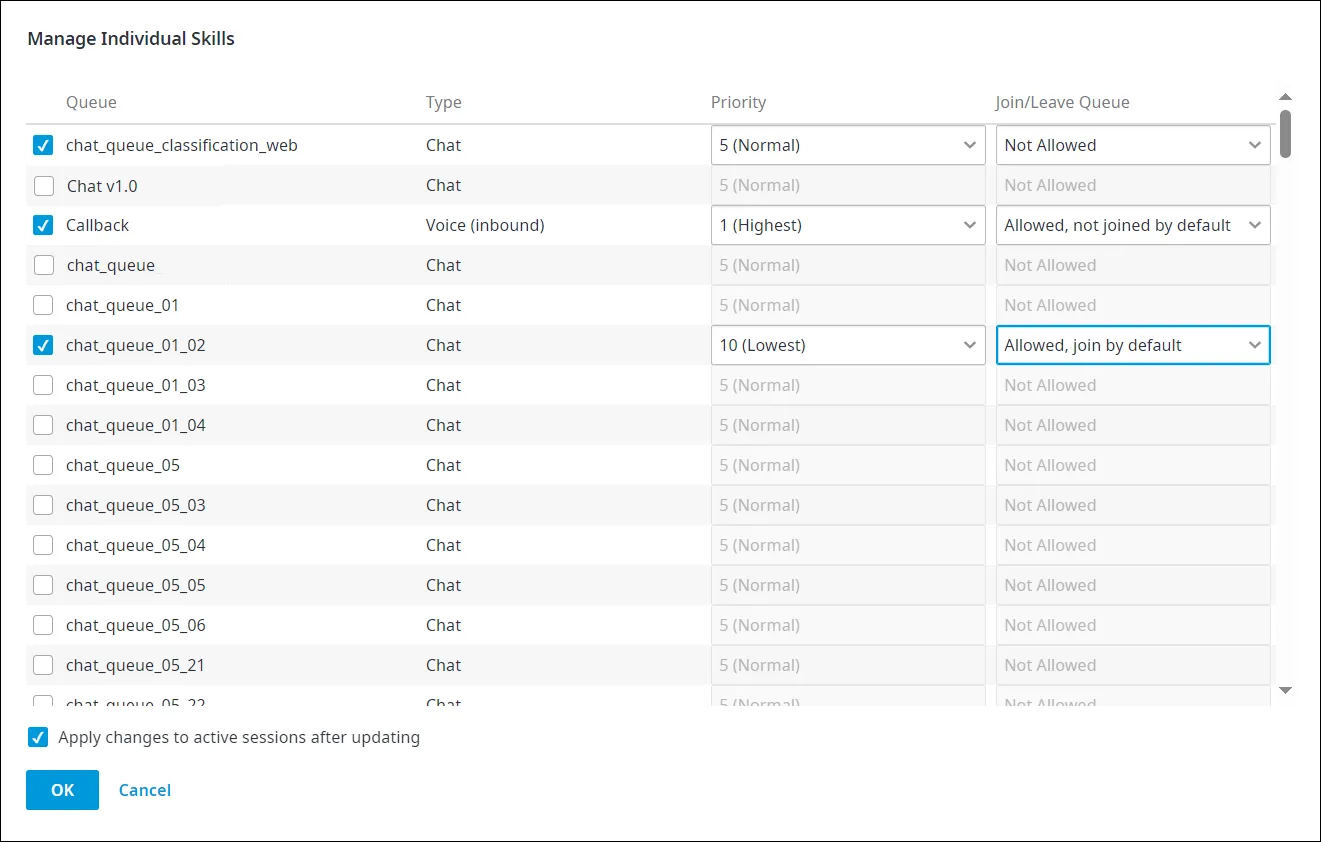The height and width of the screenshot is (842, 1321).
Task: Toggle Apply changes to active sessions checkbox
Action: coord(37,738)
